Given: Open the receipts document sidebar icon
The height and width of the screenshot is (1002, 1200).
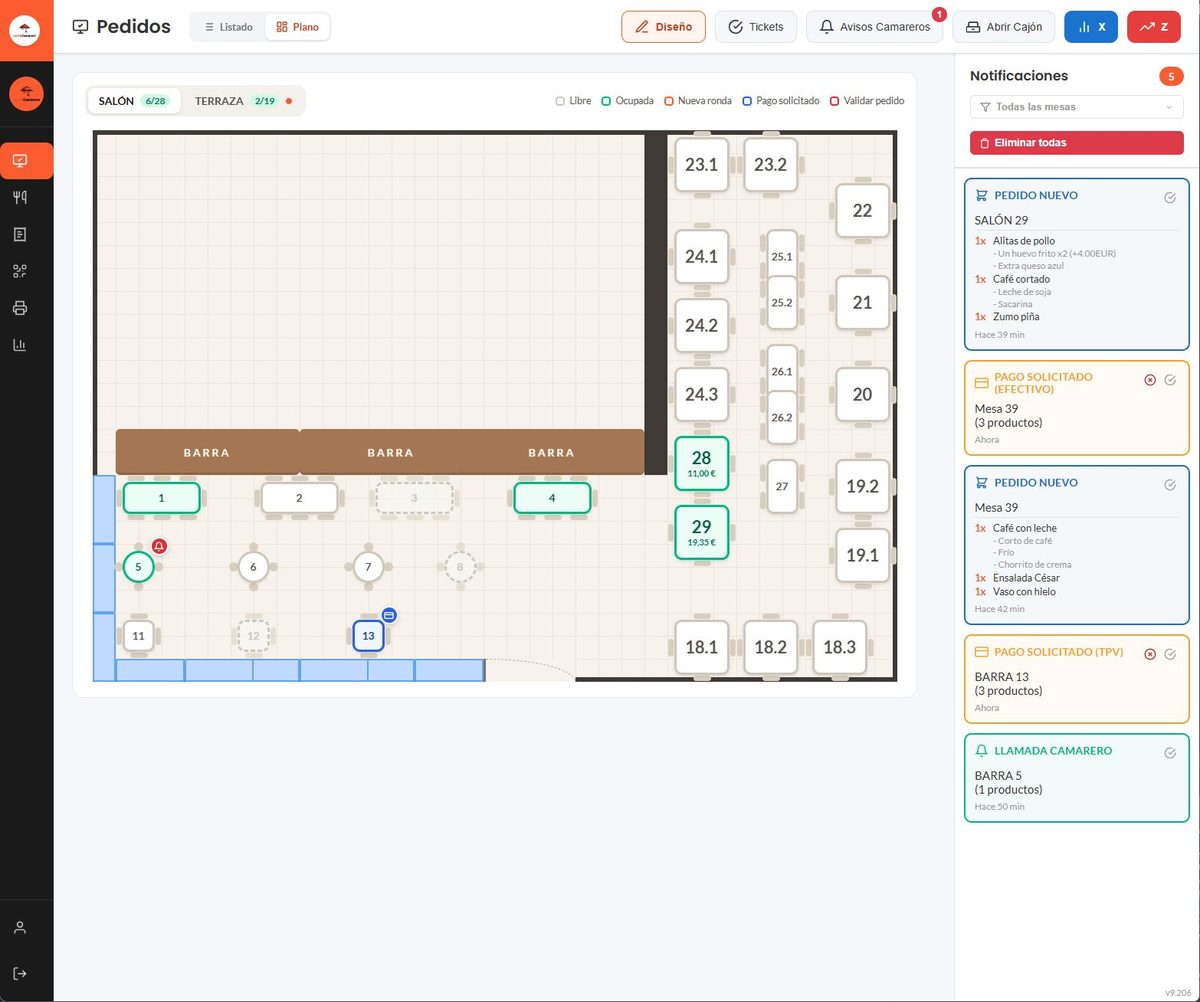Looking at the screenshot, I should (x=20, y=234).
